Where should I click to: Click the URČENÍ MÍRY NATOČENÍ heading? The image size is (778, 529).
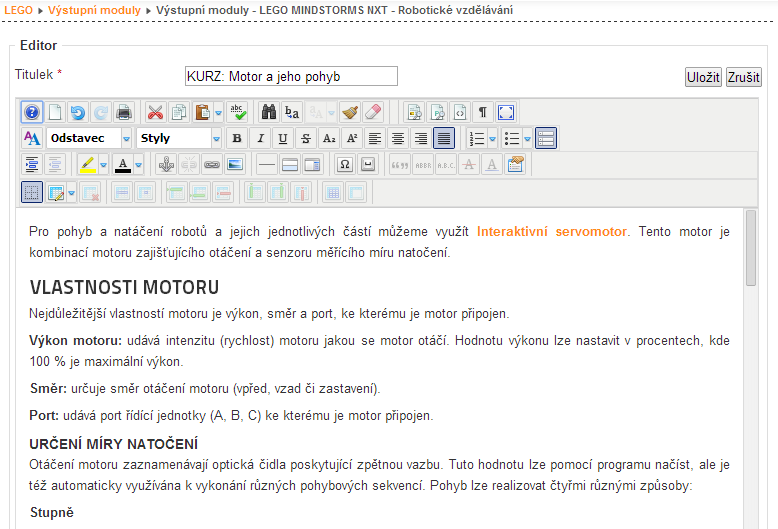tap(114, 444)
